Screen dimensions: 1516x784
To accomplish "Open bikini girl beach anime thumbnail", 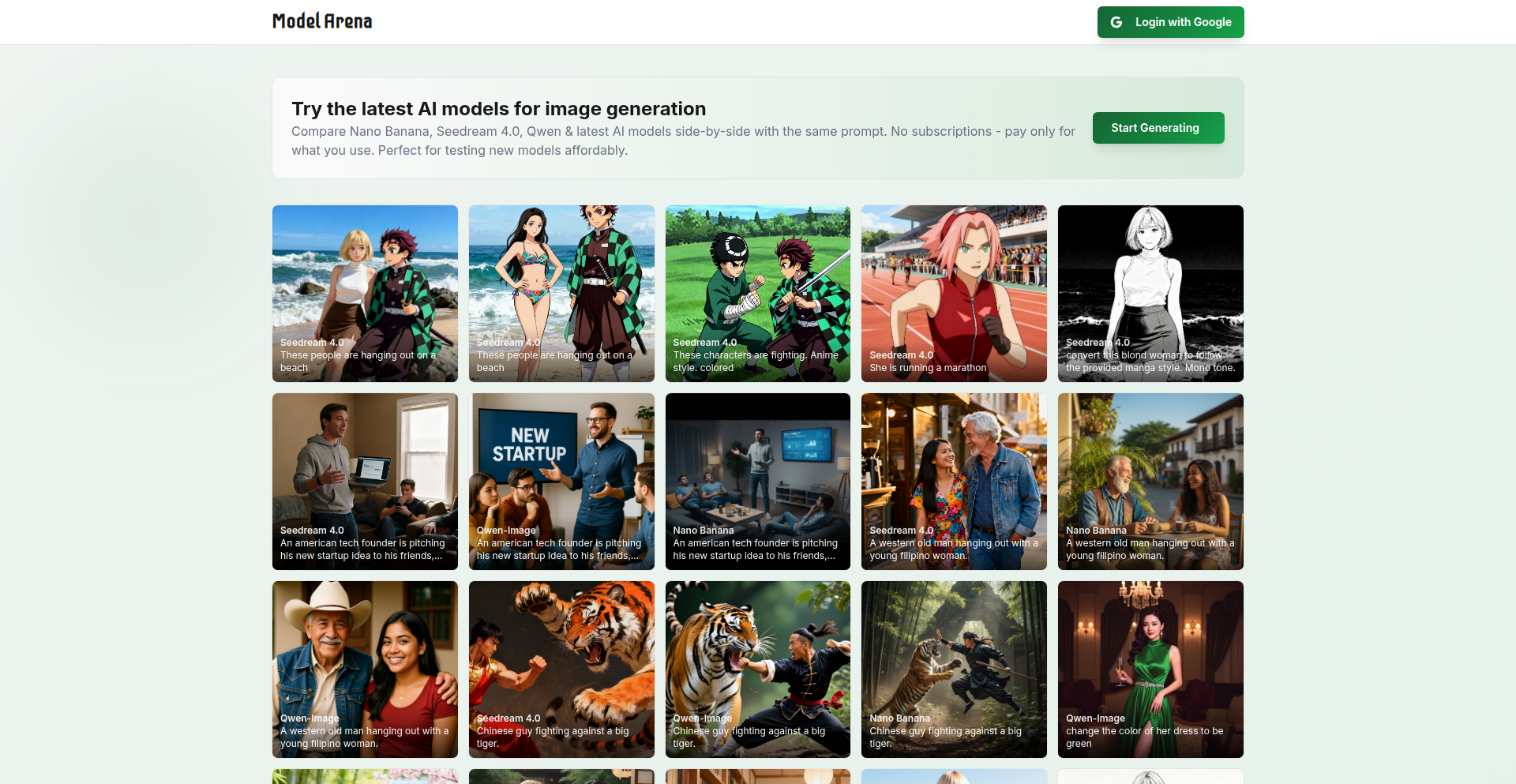I will (x=561, y=294).
